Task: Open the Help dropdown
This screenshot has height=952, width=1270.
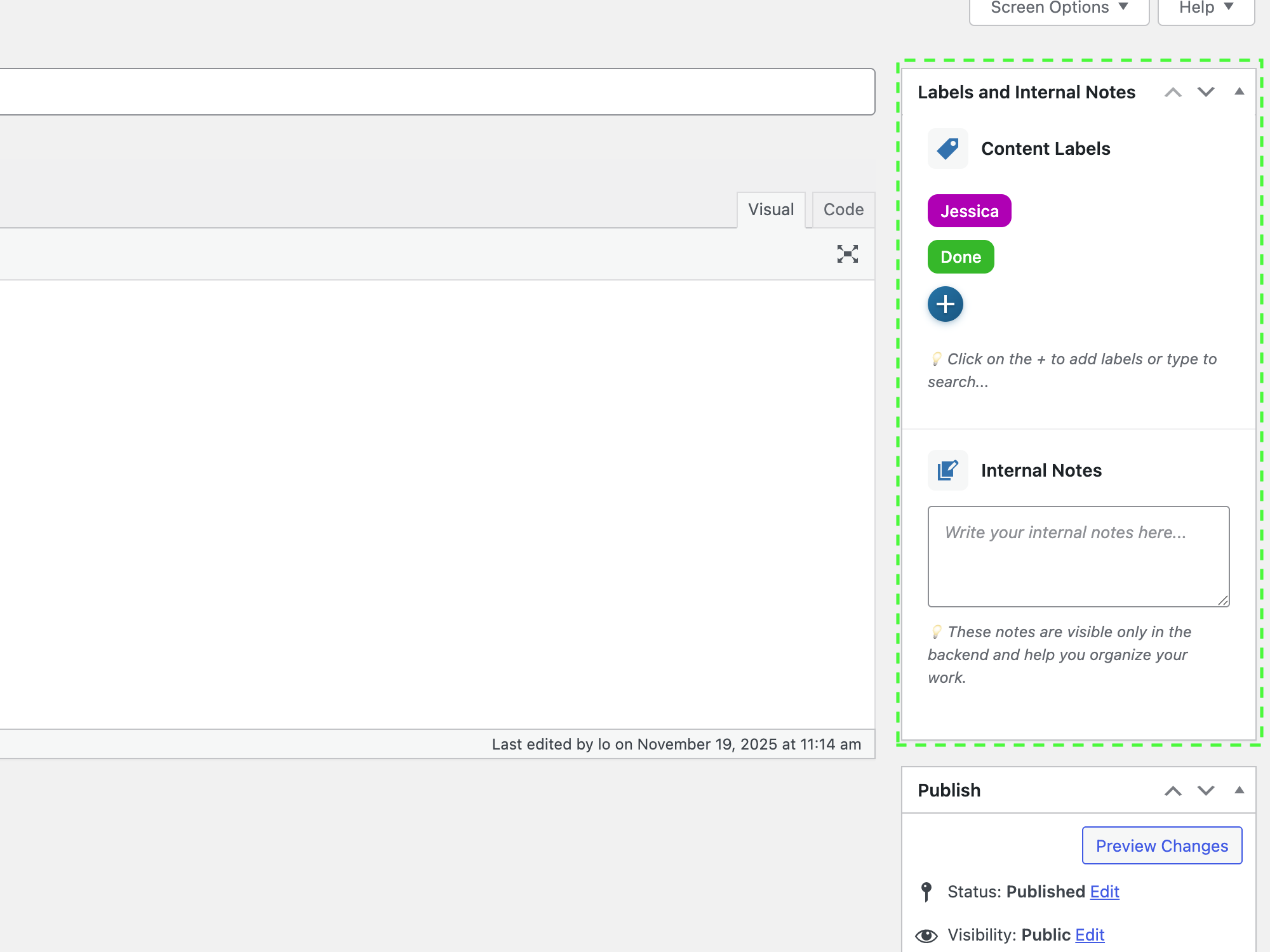Action: 1205,8
